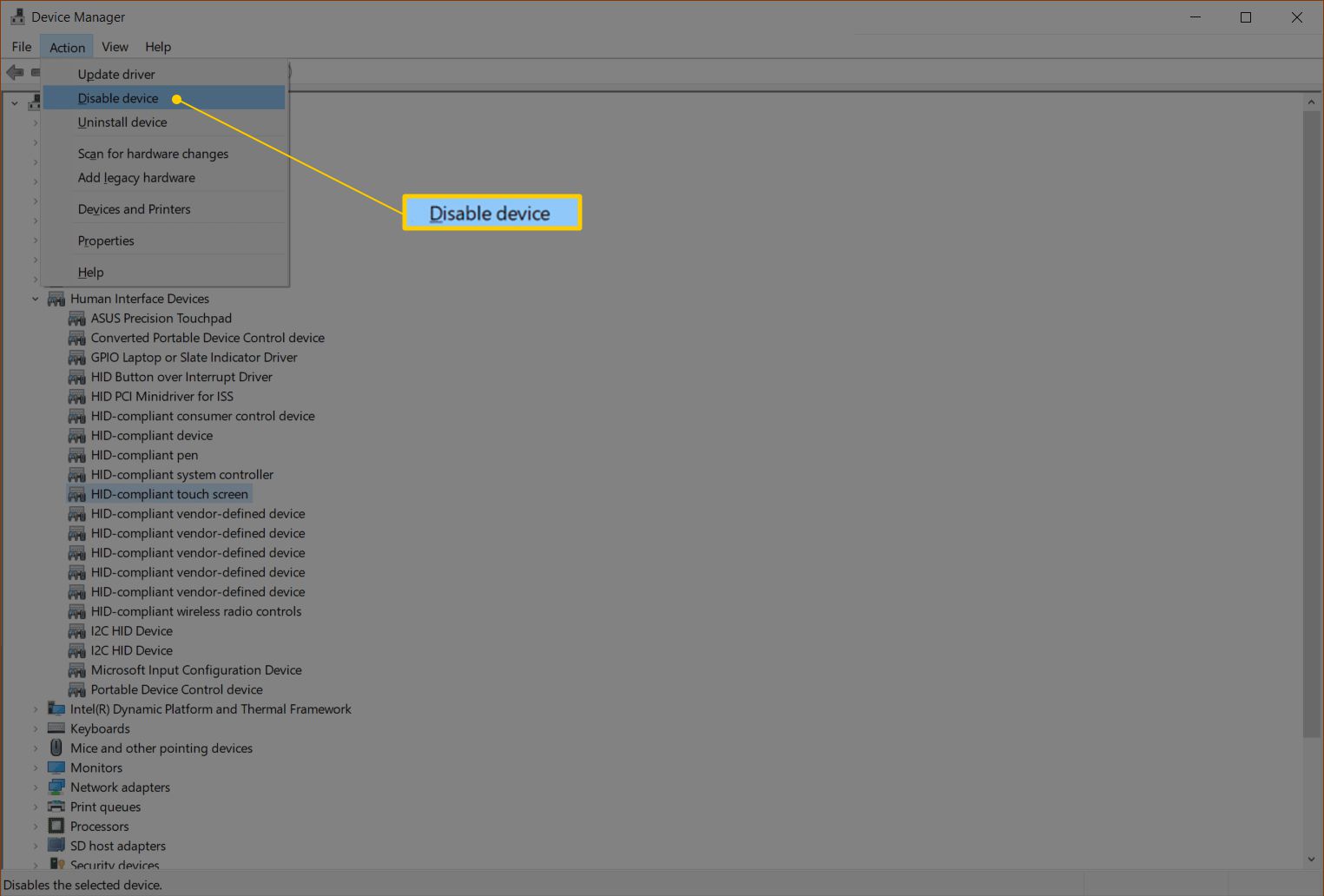The image size is (1324, 896).
Task: Select HID-compliant wireless radio controls entry
Action: [196, 611]
